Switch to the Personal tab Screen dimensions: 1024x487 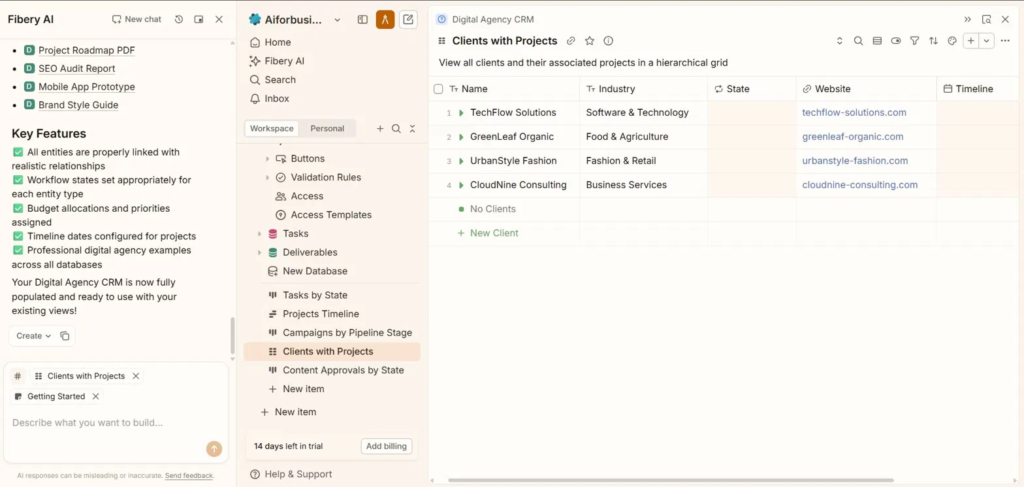click(327, 129)
